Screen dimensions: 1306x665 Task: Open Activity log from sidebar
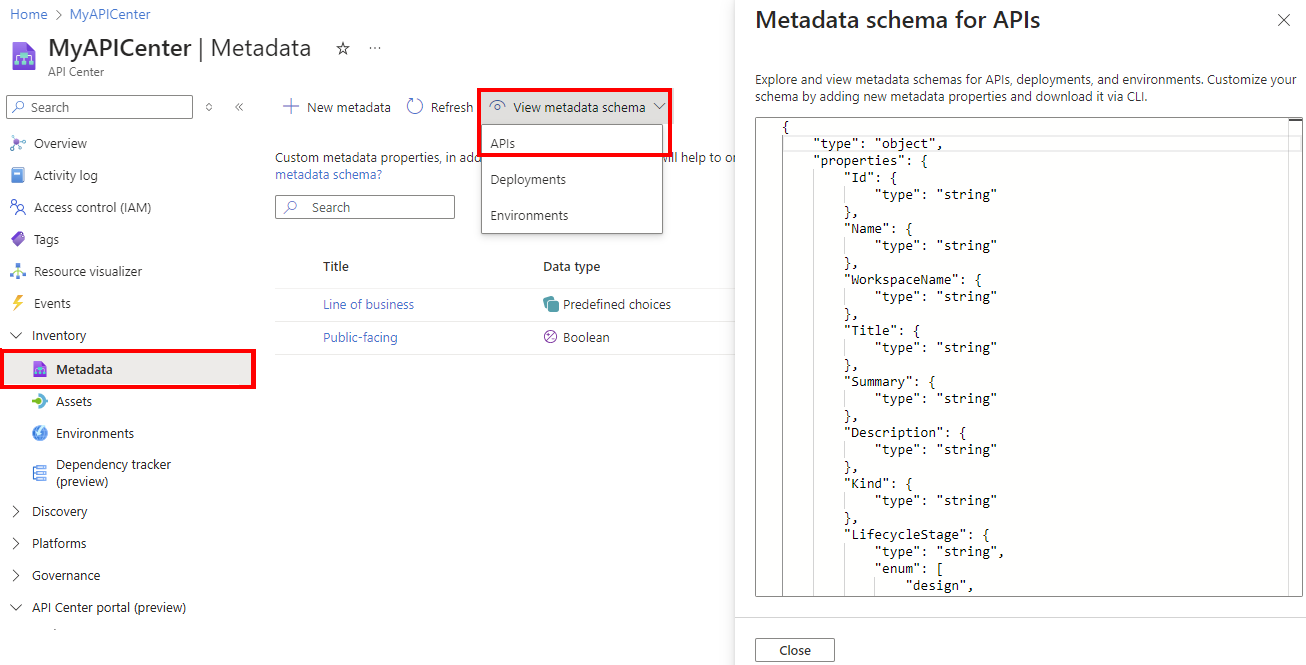coord(66,175)
